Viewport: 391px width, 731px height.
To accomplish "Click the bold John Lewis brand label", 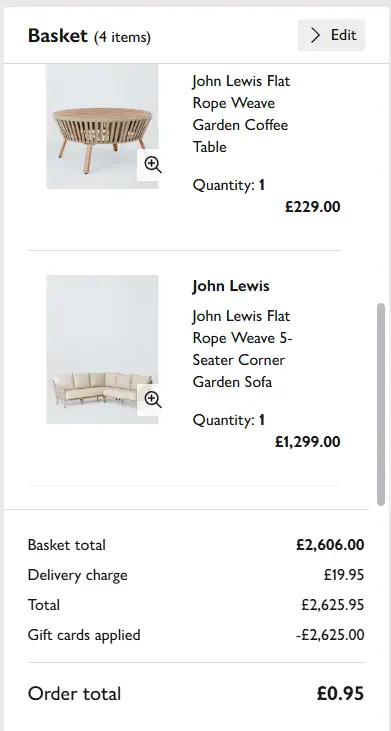I will point(231,286).
